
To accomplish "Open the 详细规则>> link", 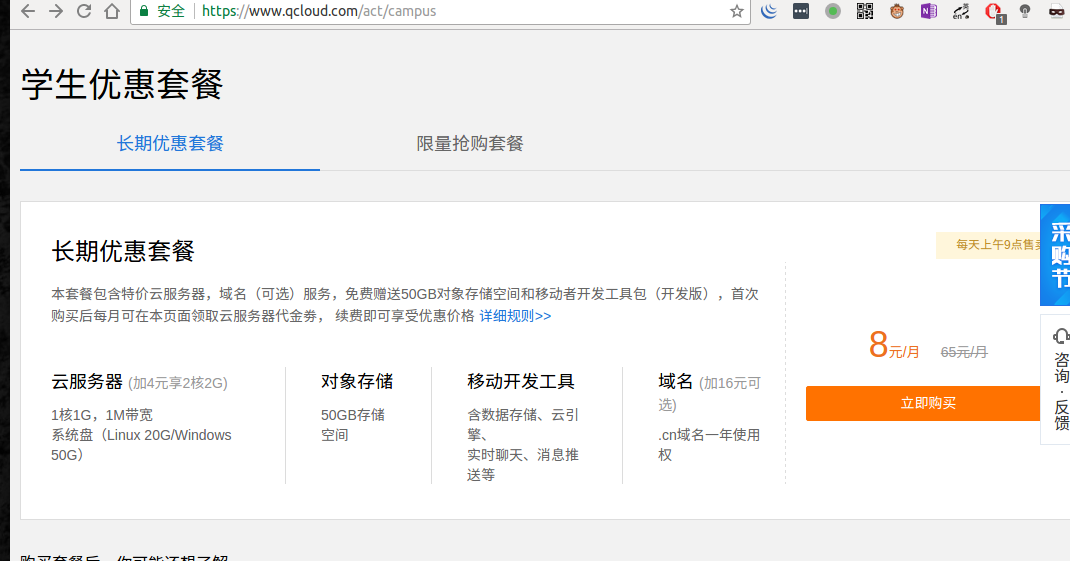I will point(515,316).
